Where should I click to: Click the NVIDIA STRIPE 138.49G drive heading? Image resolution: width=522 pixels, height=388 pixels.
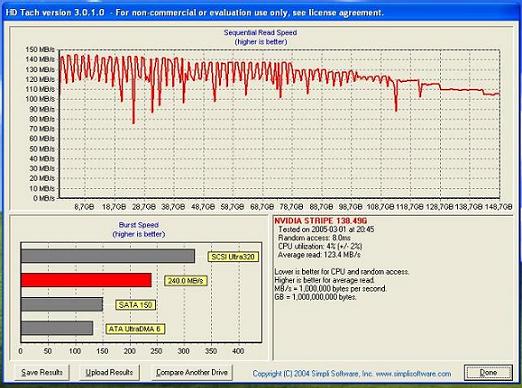tap(321, 221)
